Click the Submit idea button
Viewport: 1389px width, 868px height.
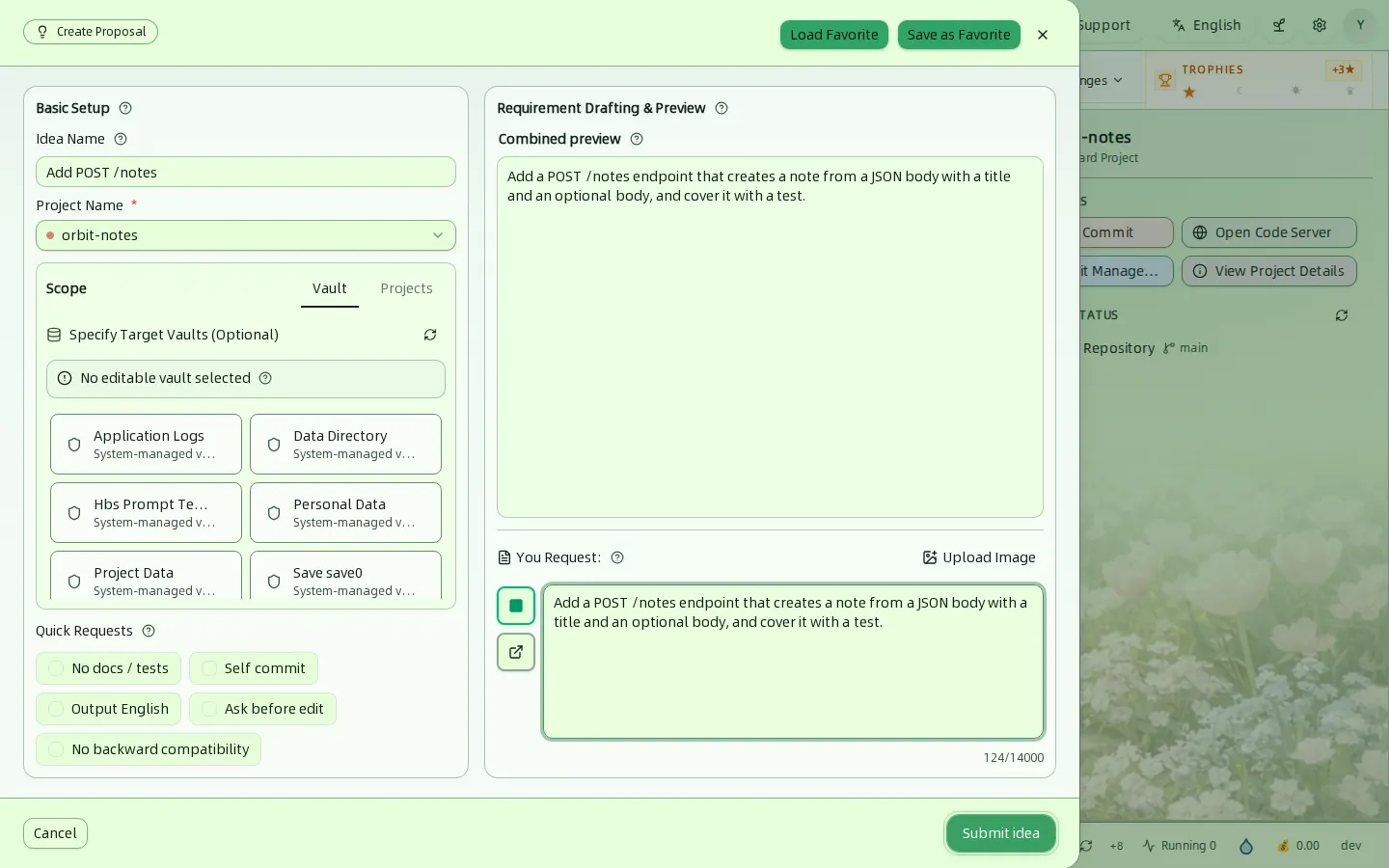[1001, 833]
